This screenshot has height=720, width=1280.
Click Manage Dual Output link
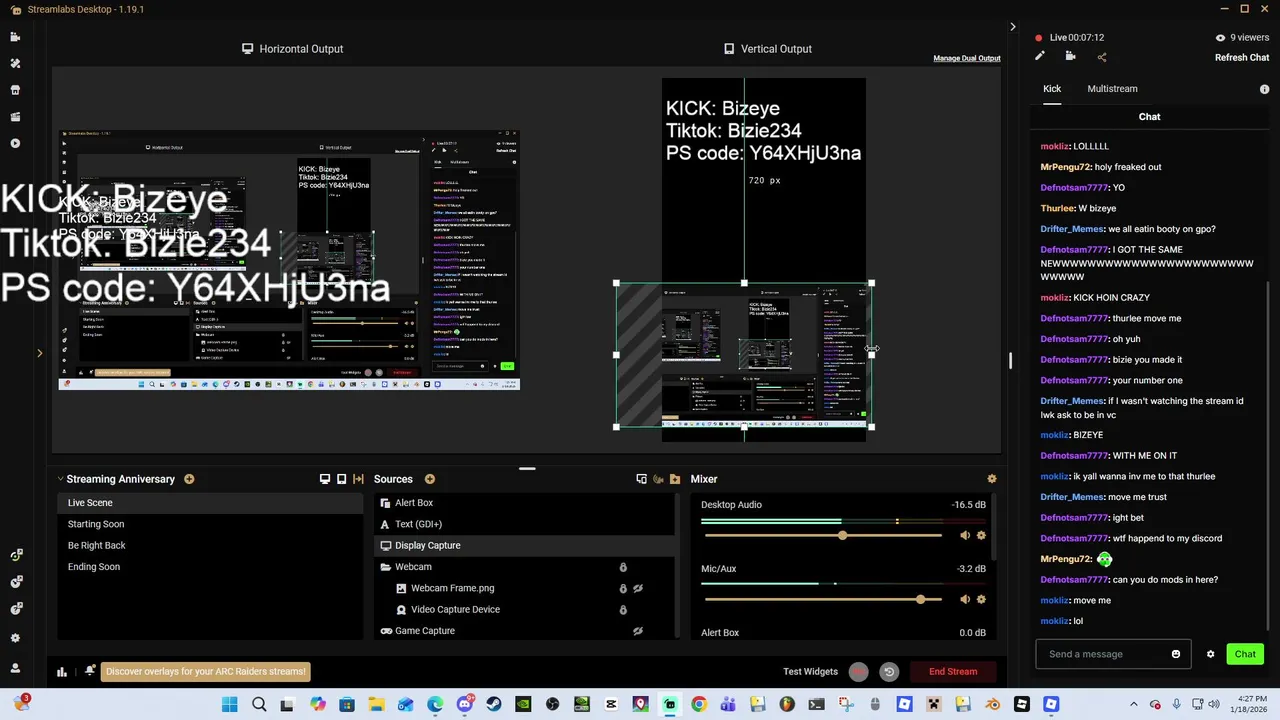pos(967,58)
